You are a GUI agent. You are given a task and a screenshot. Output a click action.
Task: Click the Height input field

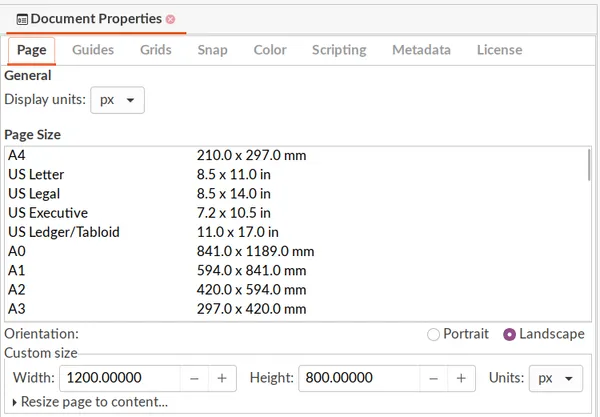click(x=359, y=378)
